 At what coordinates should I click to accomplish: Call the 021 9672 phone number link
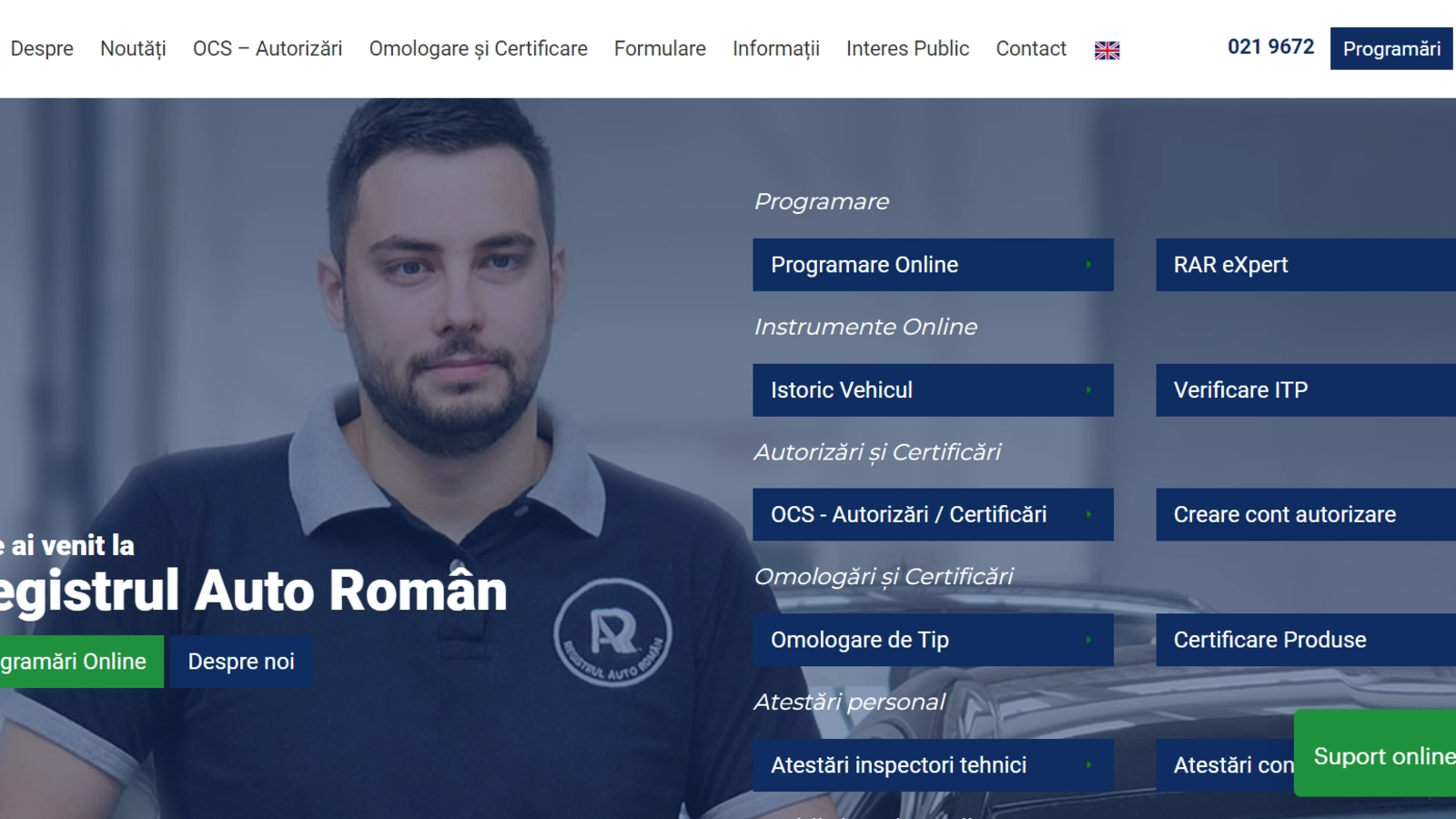[1270, 46]
